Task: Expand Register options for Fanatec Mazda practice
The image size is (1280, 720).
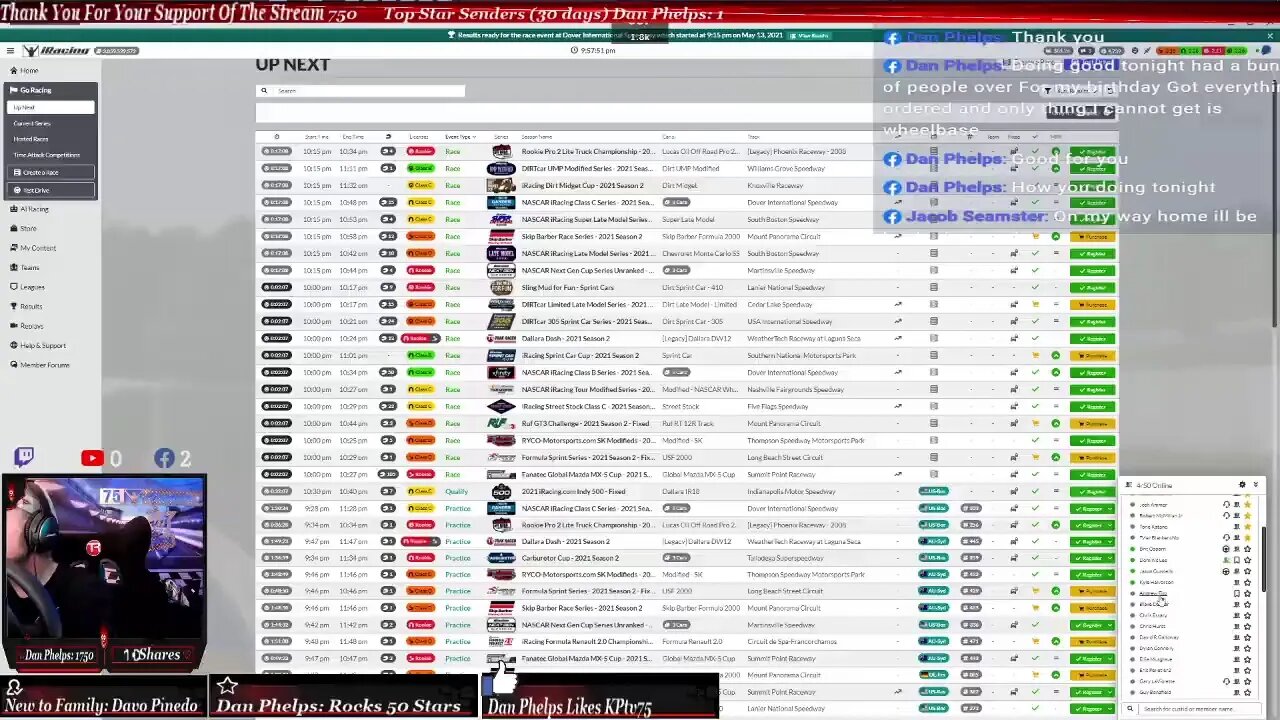Action: 1109,659
